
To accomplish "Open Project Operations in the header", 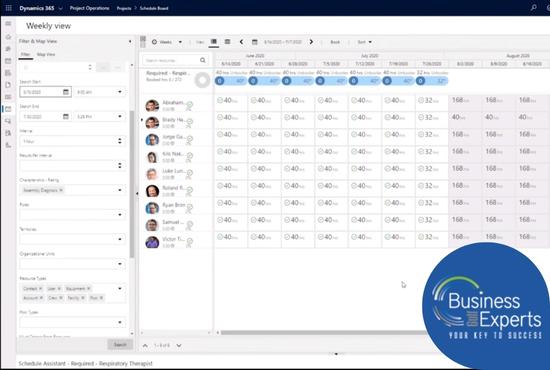I will pyautogui.click(x=89, y=8).
